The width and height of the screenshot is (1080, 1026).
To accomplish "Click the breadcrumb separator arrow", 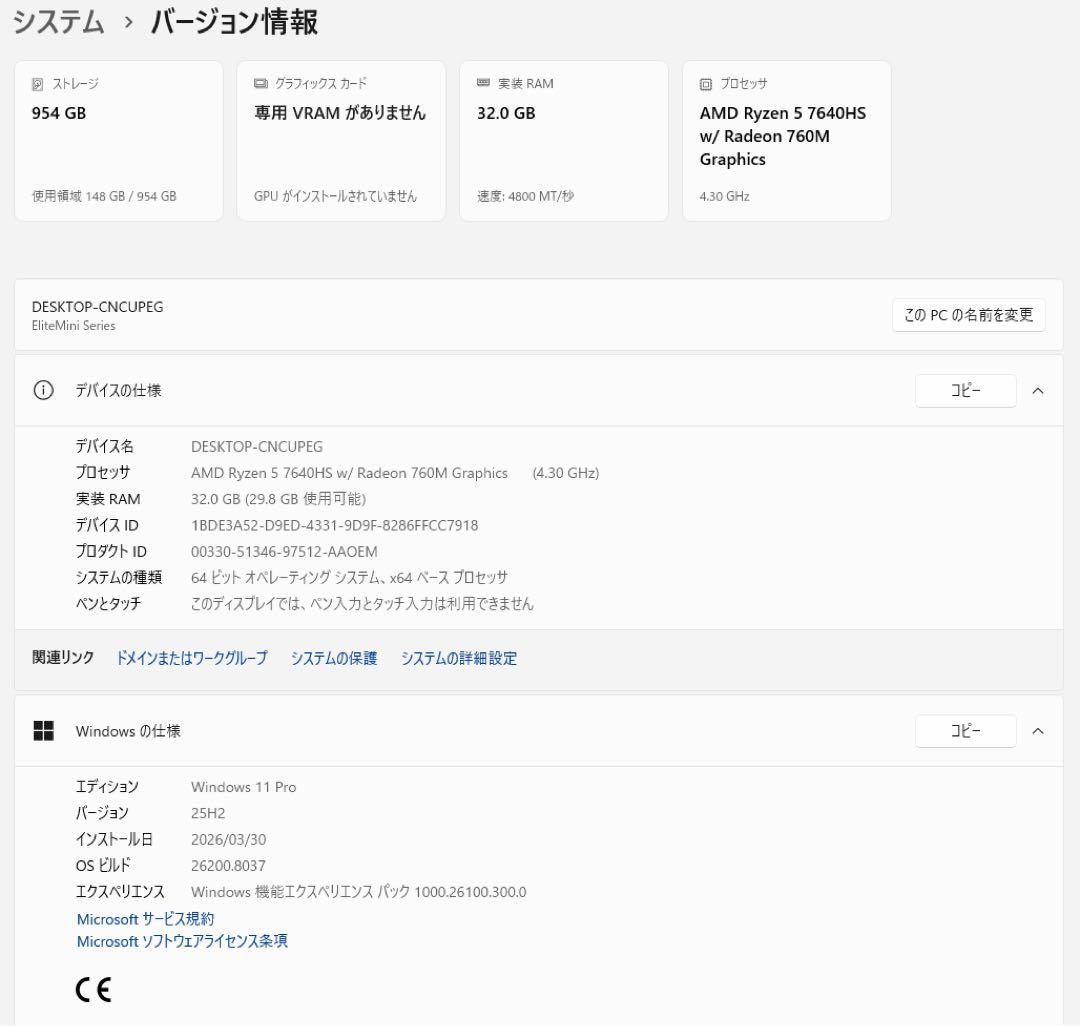I will [128, 23].
